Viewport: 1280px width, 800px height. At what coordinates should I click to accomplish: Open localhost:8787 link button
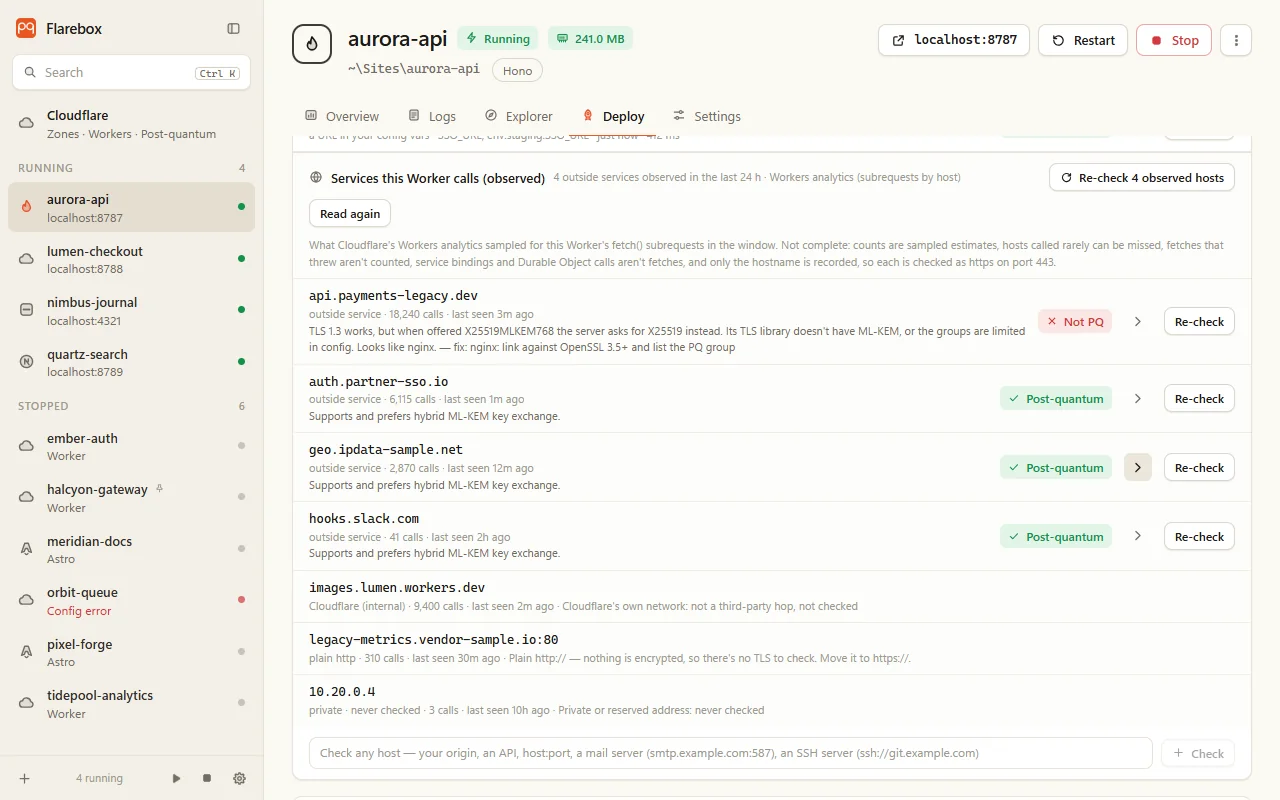click(x=954, y=40)
